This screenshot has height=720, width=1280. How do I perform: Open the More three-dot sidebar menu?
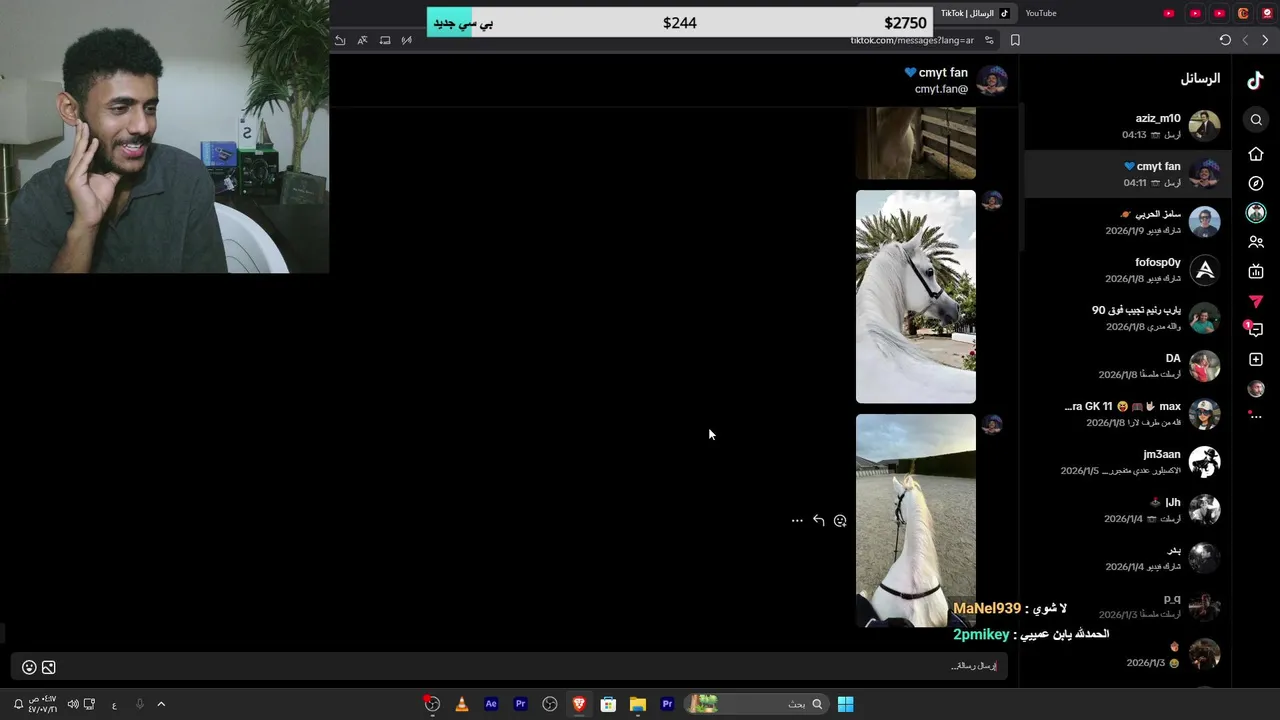[x=1256, y=416]
